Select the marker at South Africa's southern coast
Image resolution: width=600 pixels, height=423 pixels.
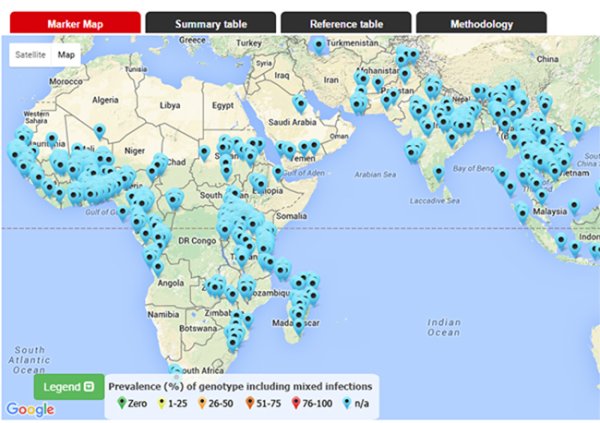pos(177,373)
